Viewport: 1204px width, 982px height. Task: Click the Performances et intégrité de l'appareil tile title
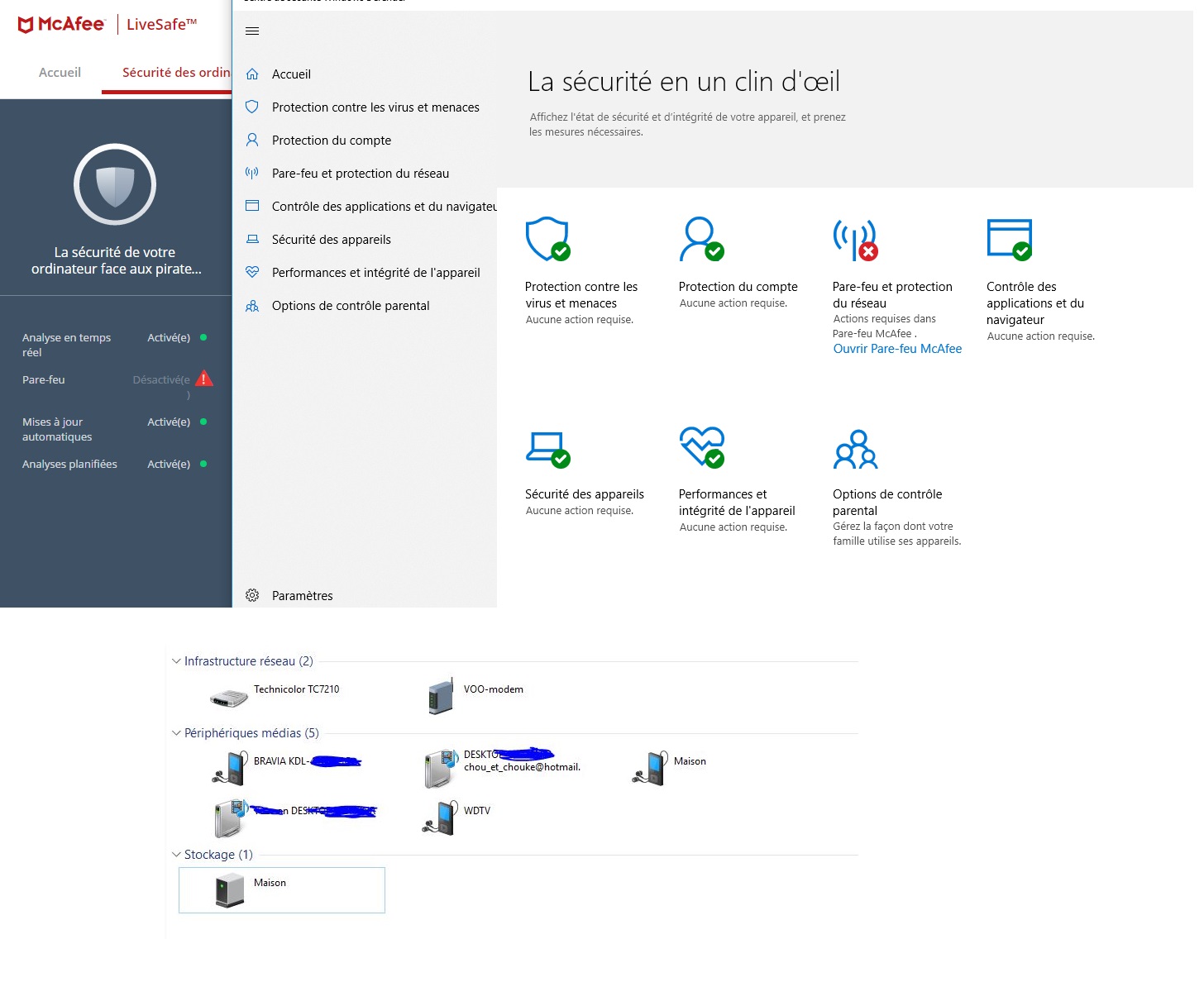coord(737,503)
